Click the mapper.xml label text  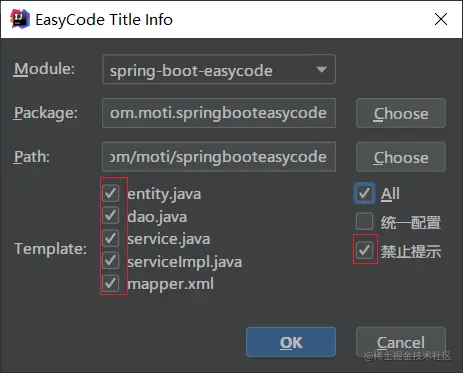(171, 284)
